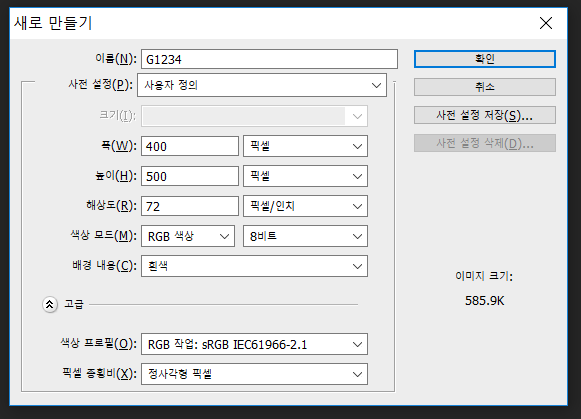Close the 새로 만들기 dialog
Image resolution: width=581 pixels, height=419 pixels.
pos(546,23)
